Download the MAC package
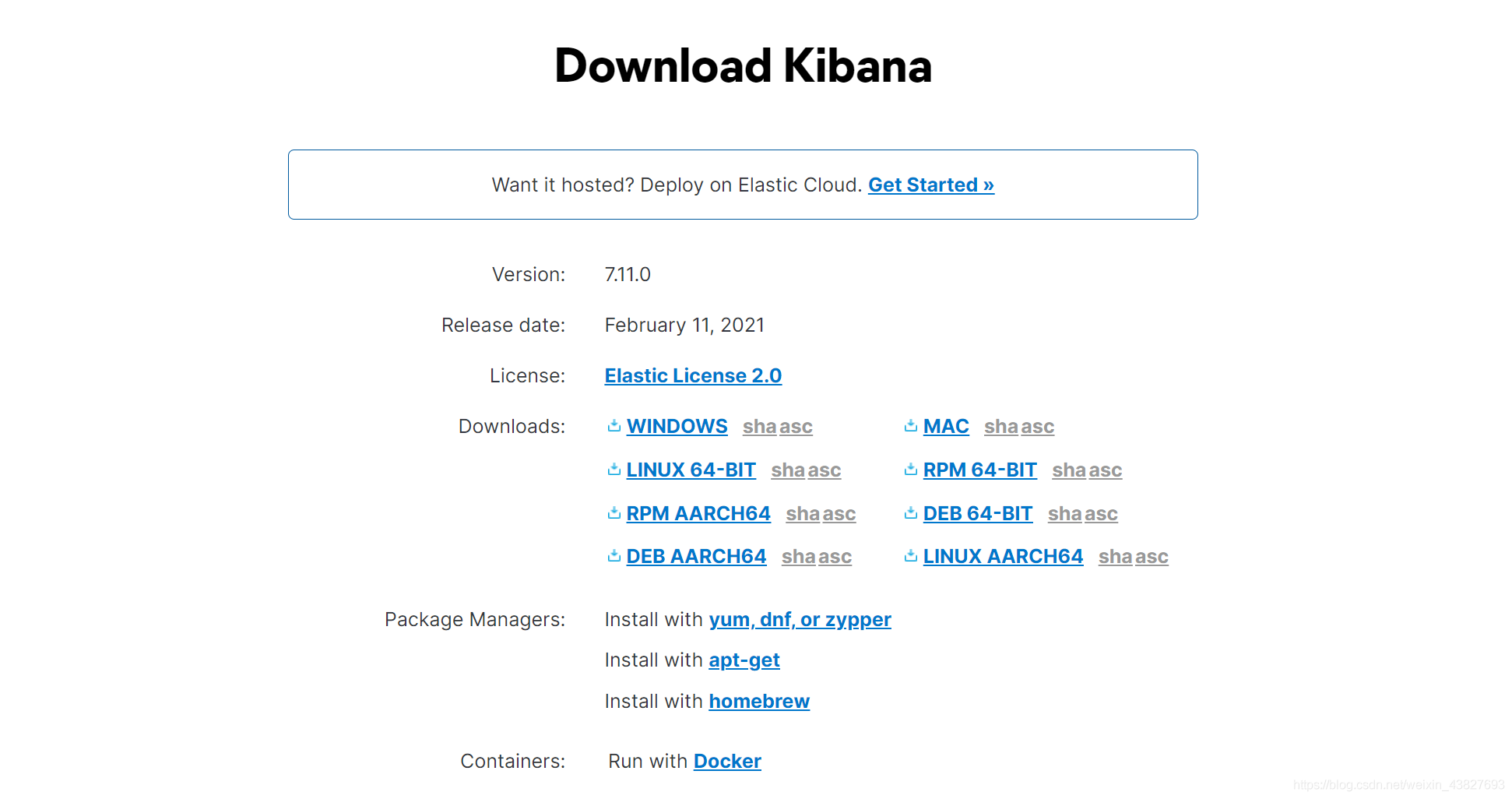This screenshot has width=1512, height=799. [946, 427]
